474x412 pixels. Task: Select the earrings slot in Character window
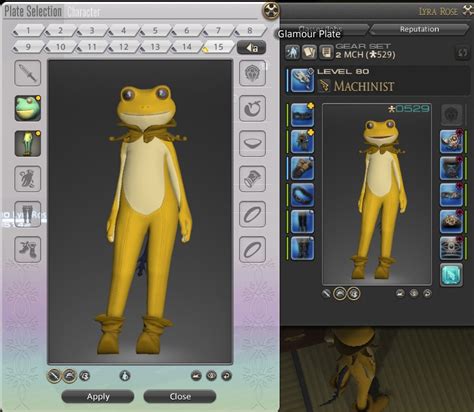click(x=451, y=142)
